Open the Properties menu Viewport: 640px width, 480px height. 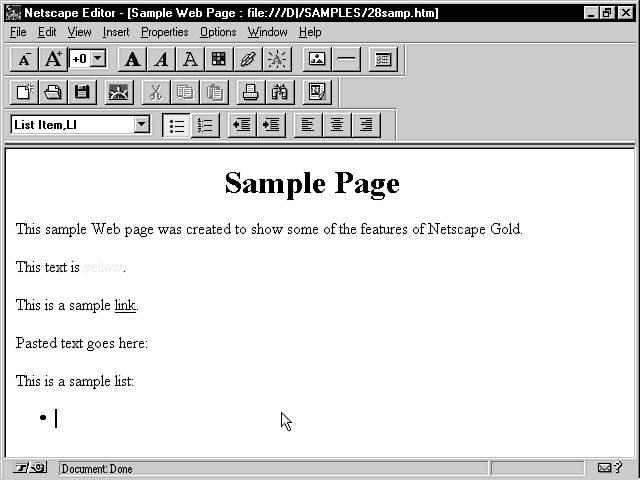point(164,32)
